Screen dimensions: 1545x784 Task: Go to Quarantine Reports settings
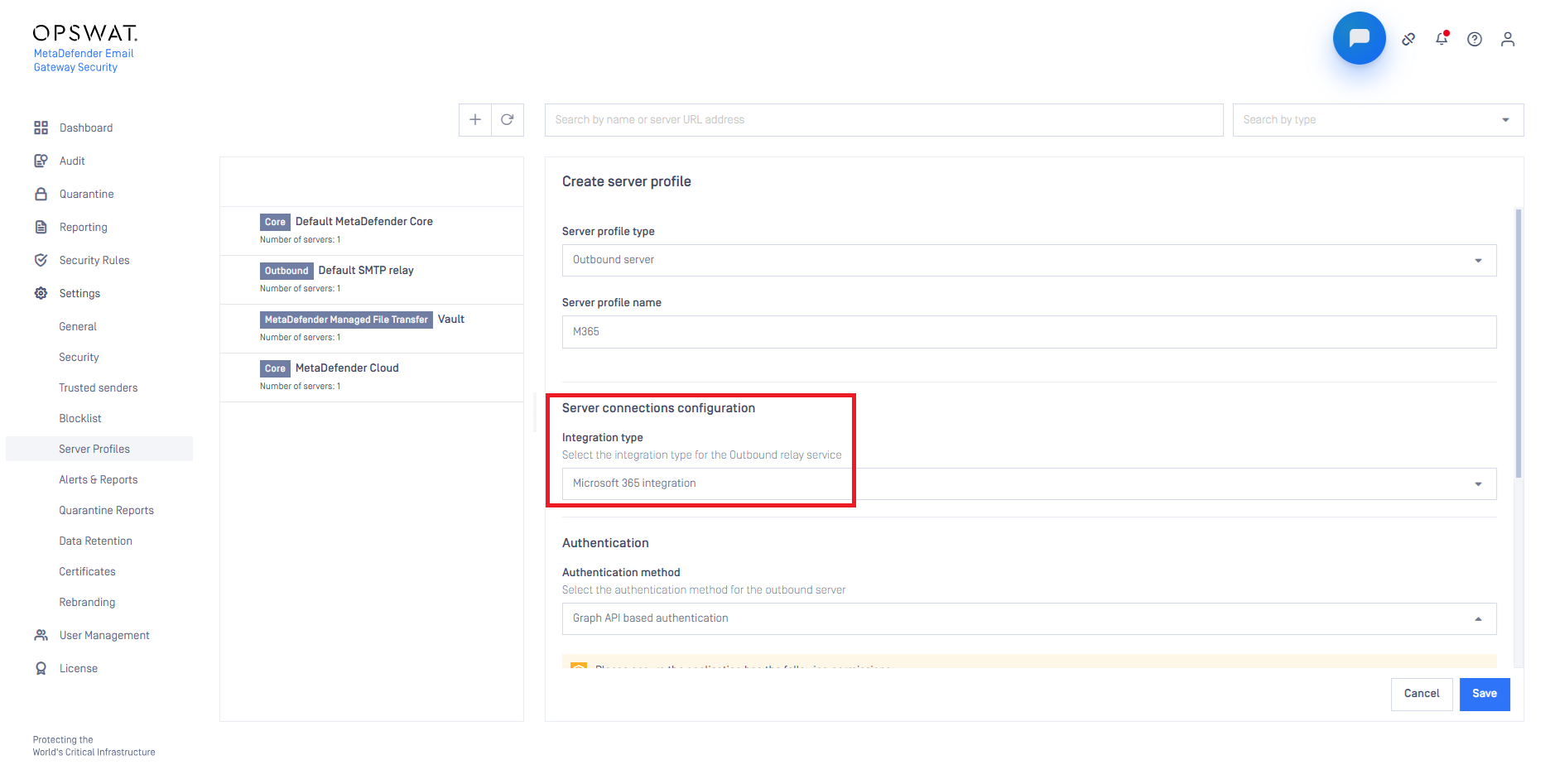[106, 510]
